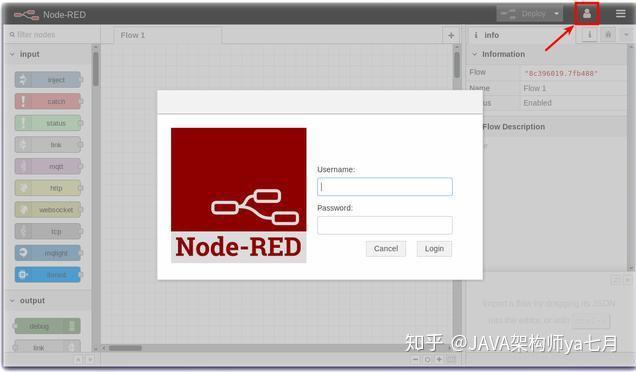Expand all palette categories with down arrow
The image size is (636, 372).
[x=90, y=359]
